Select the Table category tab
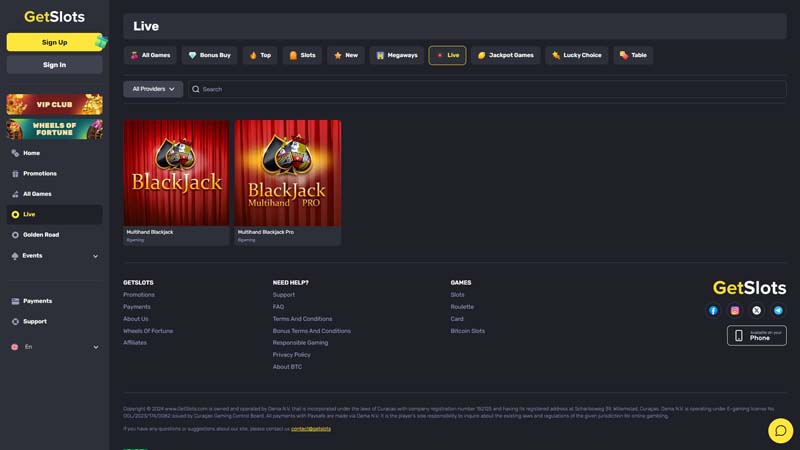Image resolution: width=800 pixels, height=450 pixels. 633,55
